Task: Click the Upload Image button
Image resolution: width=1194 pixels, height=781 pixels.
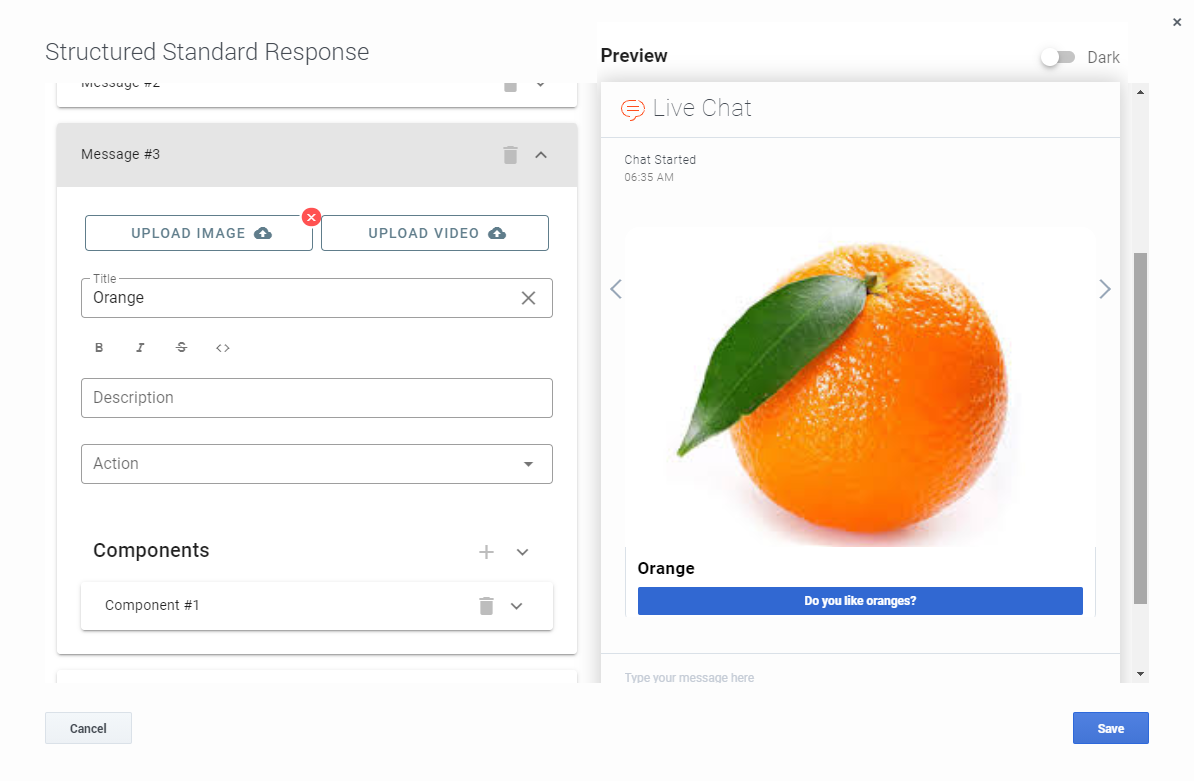Action: [x=198, y=233]
